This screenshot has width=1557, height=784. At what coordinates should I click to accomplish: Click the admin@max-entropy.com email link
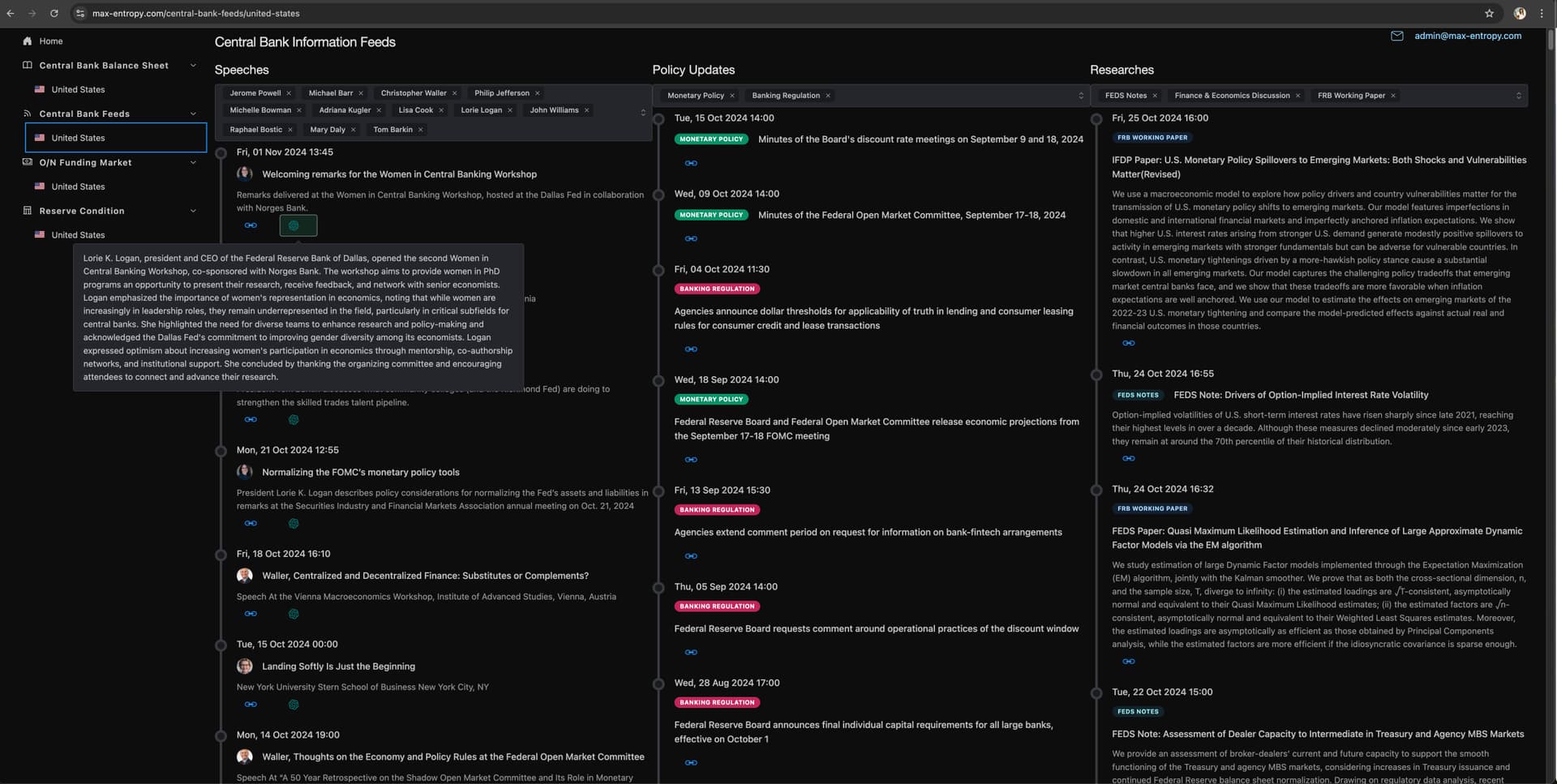point(1468,36)
